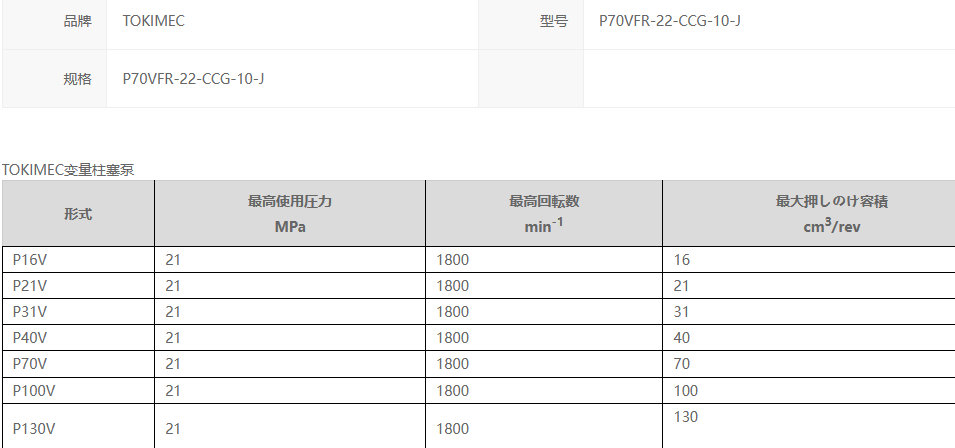955x448 pixels.
Task: Click the 最大押しのけ容積 column header
Action: tap(832, 213)
